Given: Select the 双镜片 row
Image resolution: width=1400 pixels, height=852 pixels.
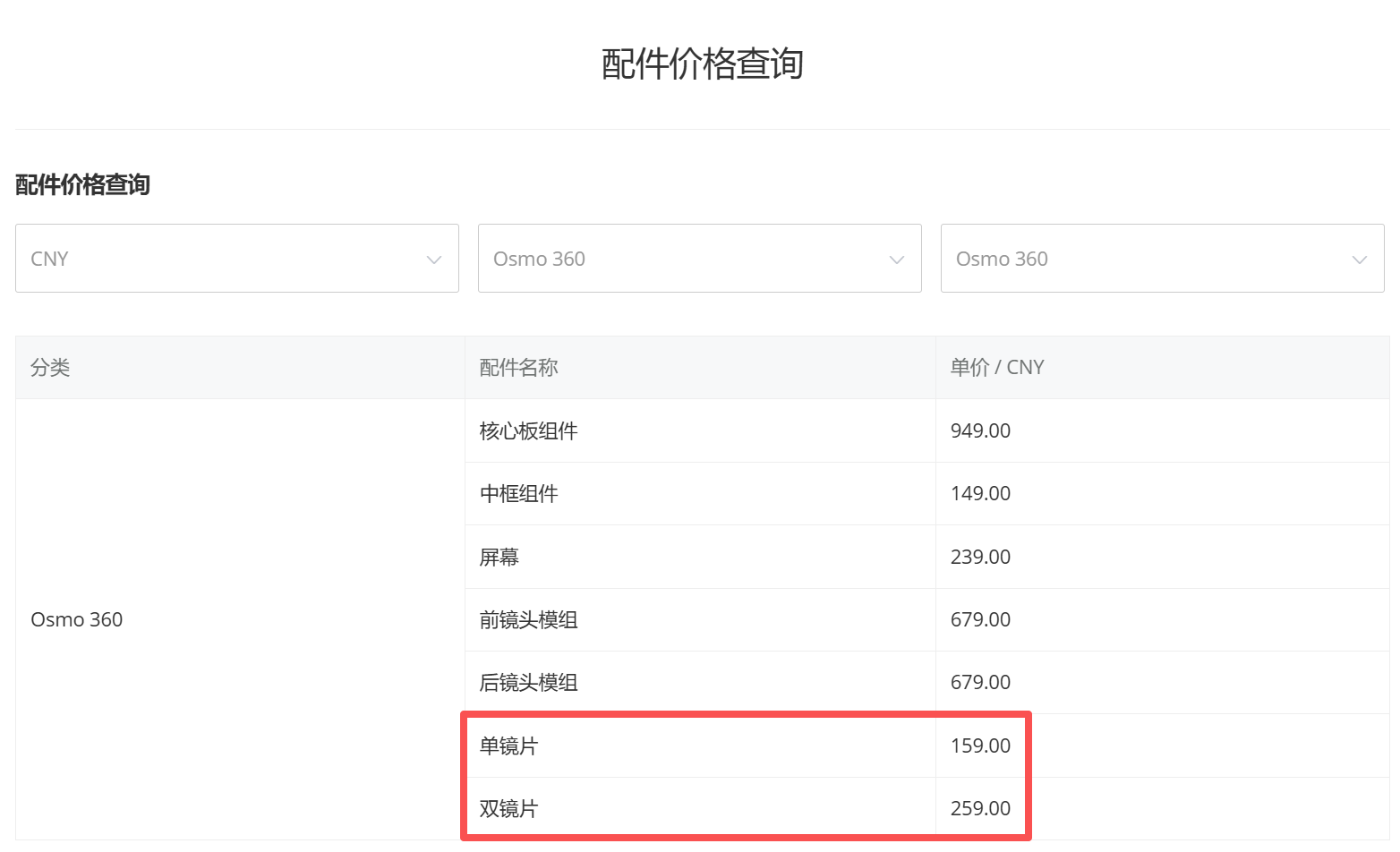Looking at the screenshot, I should pos(927,808).
